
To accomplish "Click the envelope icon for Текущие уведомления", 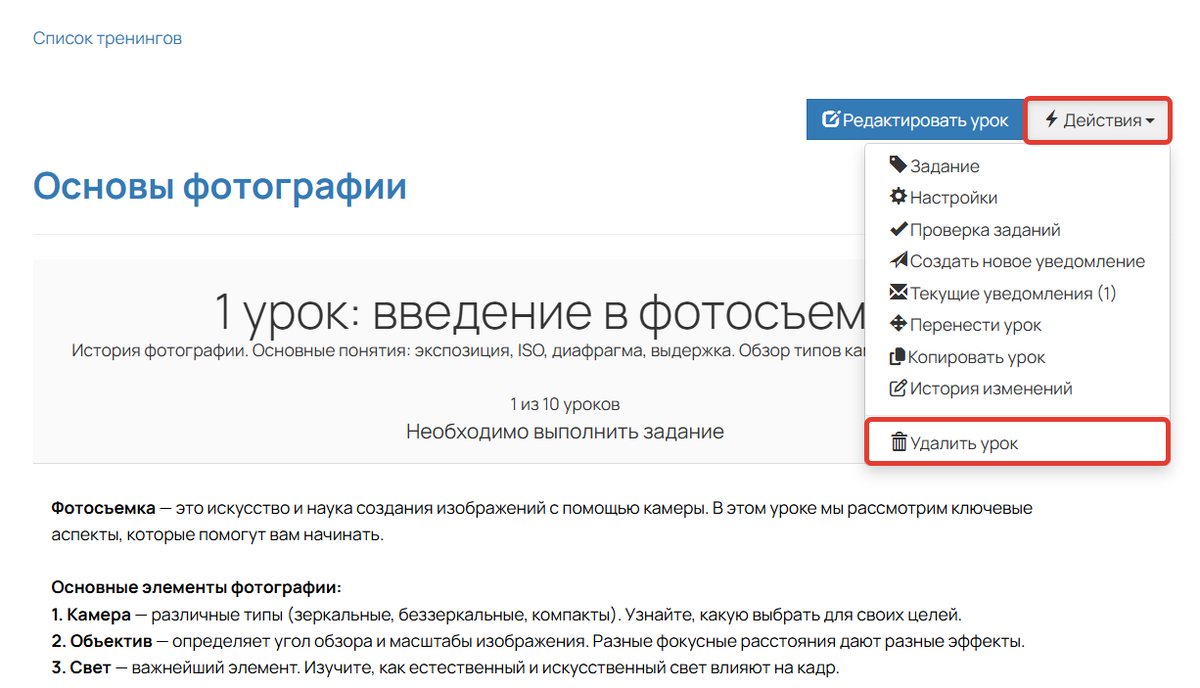I will point(900,293).
